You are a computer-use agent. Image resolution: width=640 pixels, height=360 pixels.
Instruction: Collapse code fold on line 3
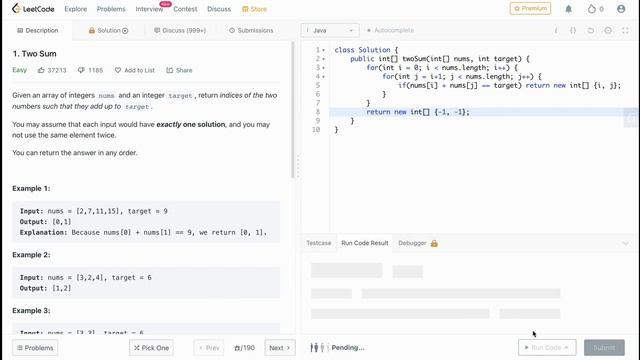click(324, 68)
